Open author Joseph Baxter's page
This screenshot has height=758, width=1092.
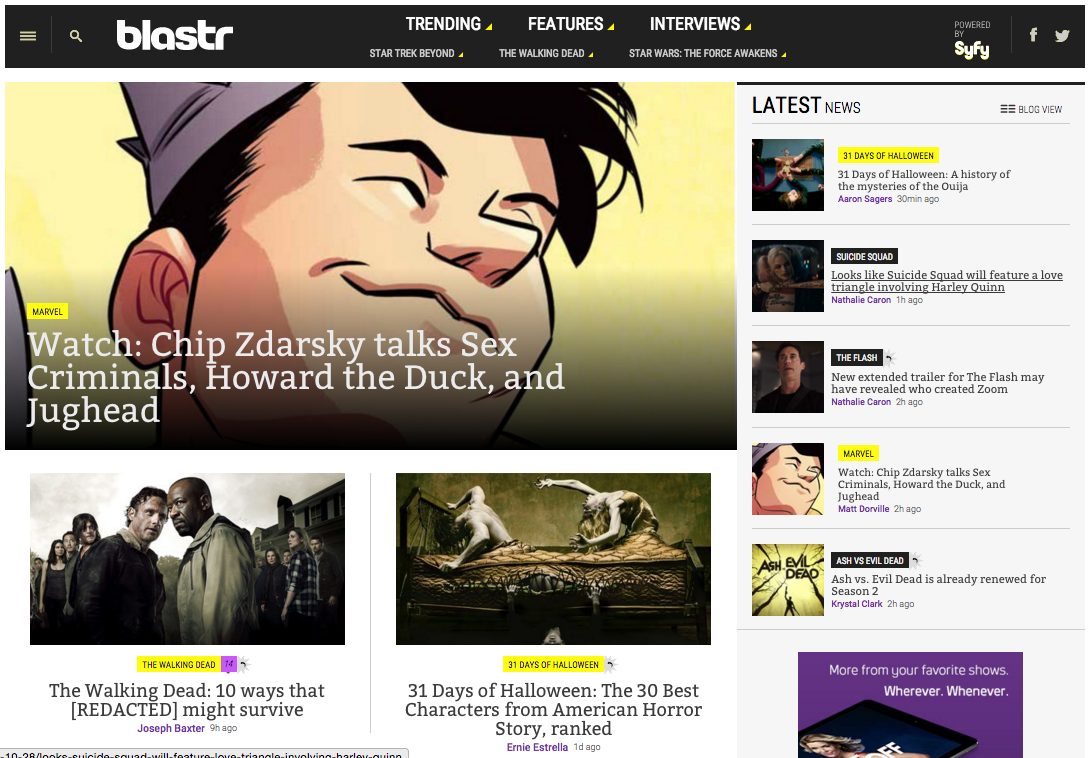[x=171, y=728]
